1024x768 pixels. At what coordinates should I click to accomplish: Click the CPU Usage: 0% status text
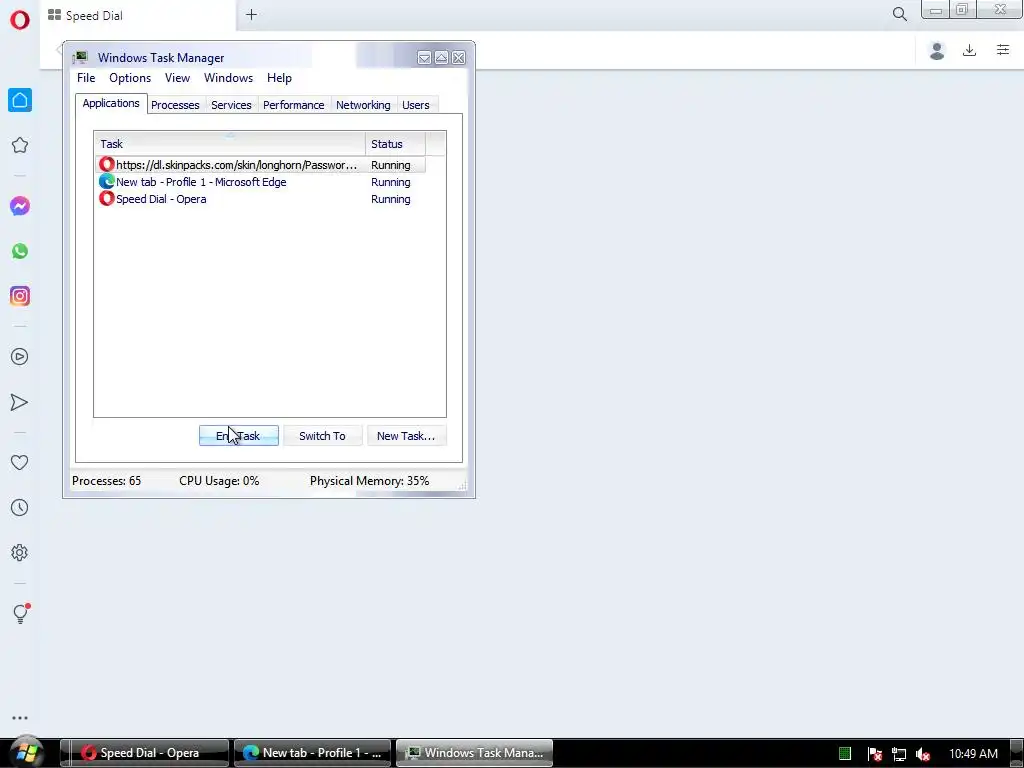219,481
